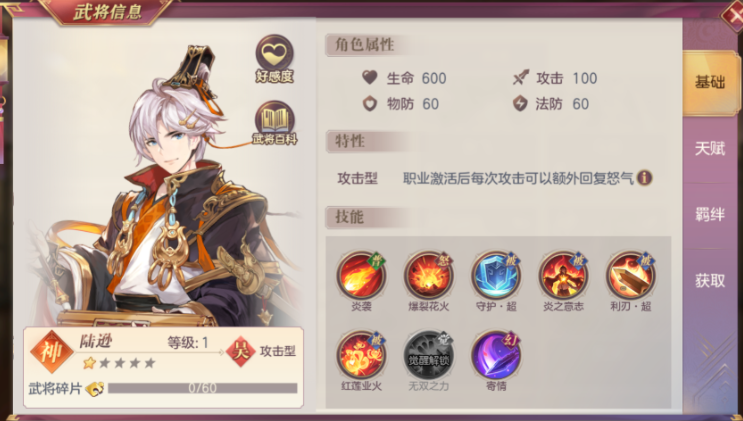Switch to the 基础 tab
The image size is (743, 421).
709,82
